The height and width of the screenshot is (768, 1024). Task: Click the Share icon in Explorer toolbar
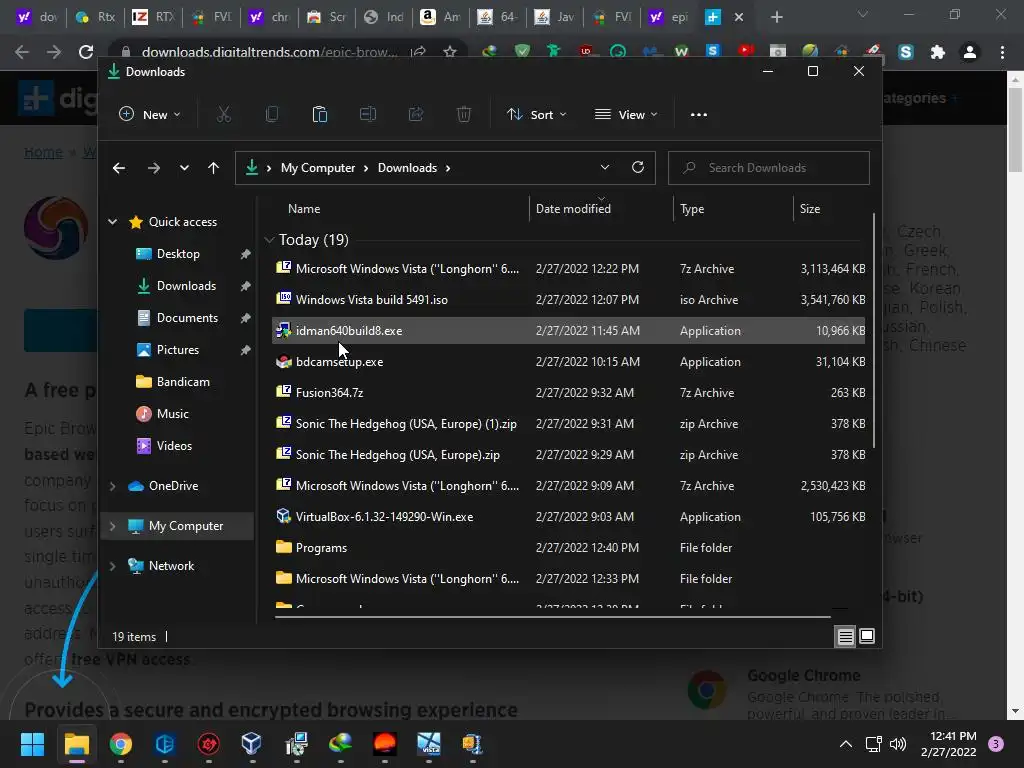416,114
